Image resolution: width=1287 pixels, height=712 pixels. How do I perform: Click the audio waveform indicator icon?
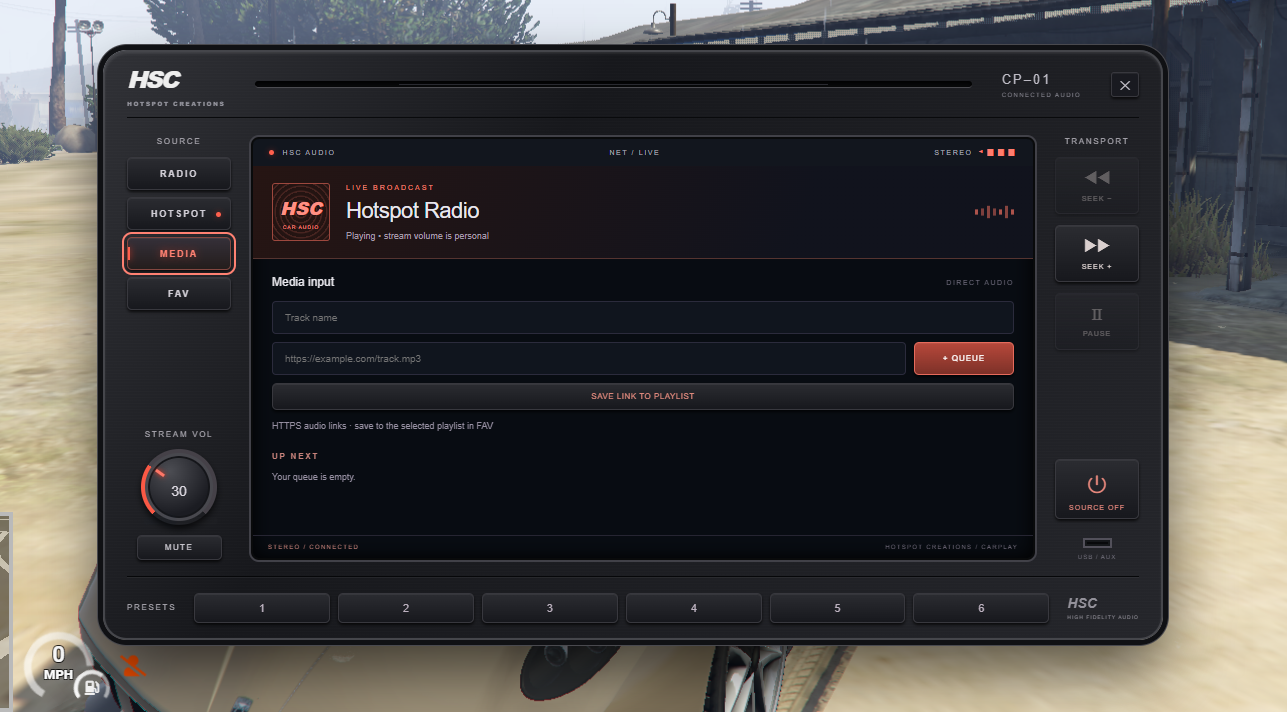click(x=994, y=212)
